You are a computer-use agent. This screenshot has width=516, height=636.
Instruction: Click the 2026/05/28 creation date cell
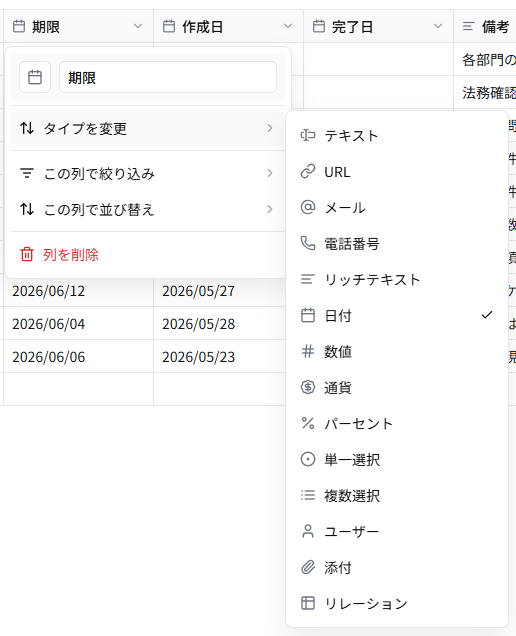[x=220, y=323]
